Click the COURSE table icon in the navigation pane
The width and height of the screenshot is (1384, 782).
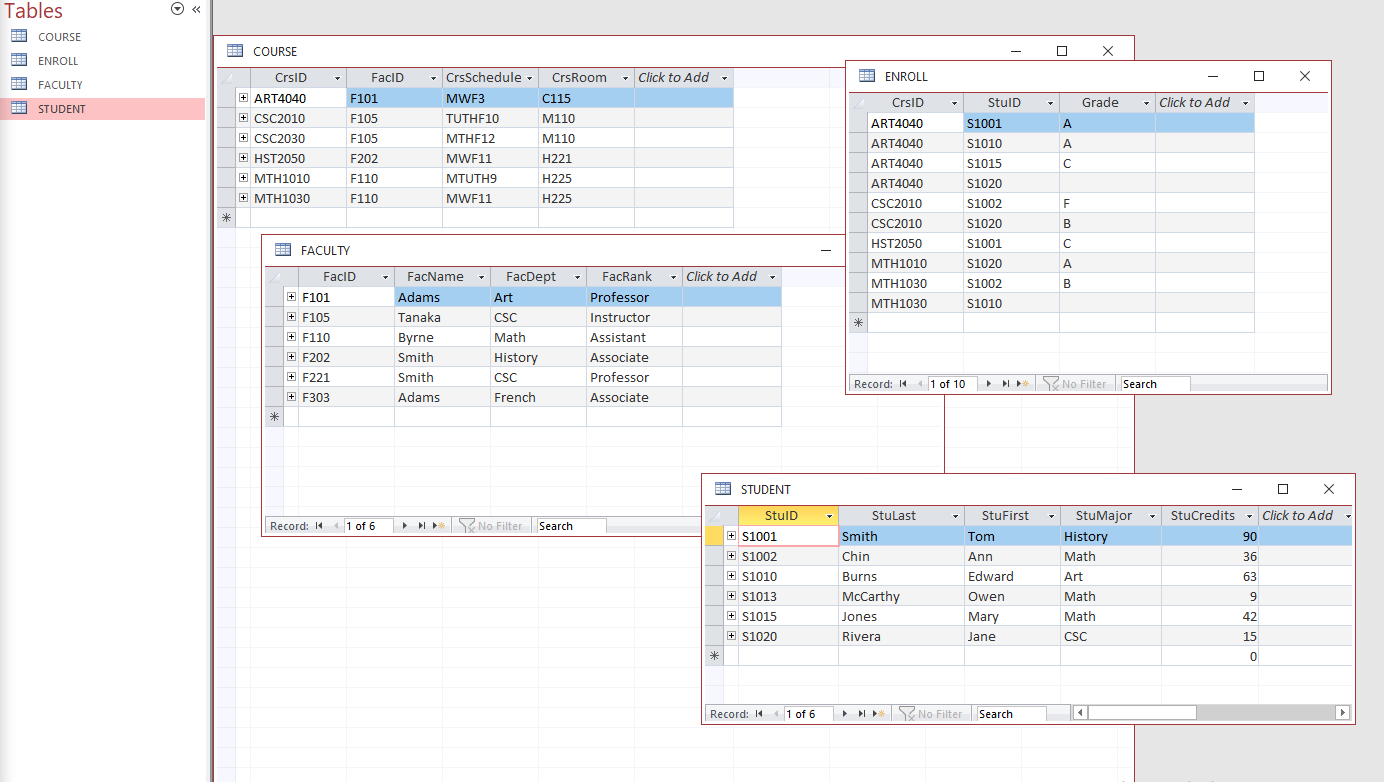tap(20, 36)
